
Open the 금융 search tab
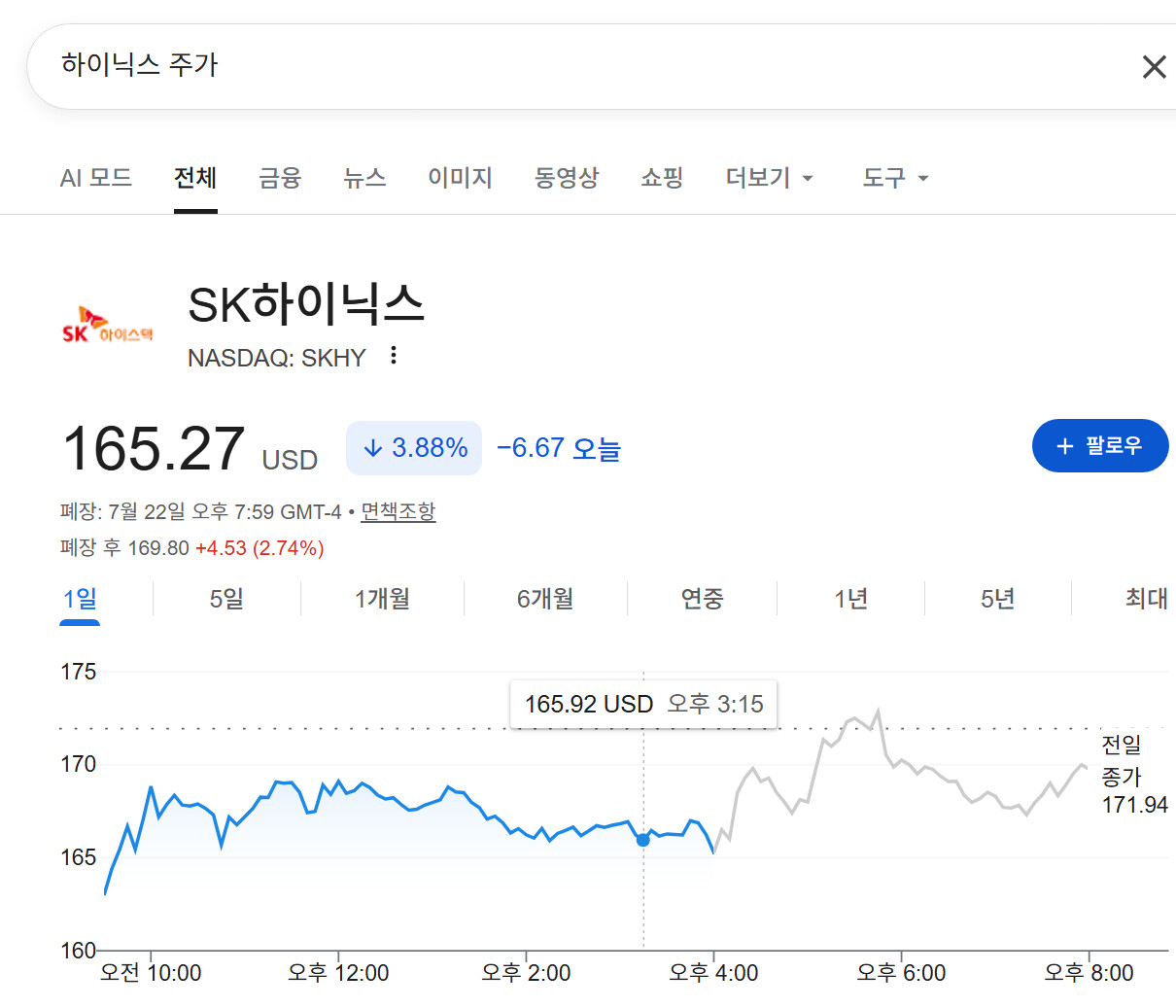click(x=280, y=178)
